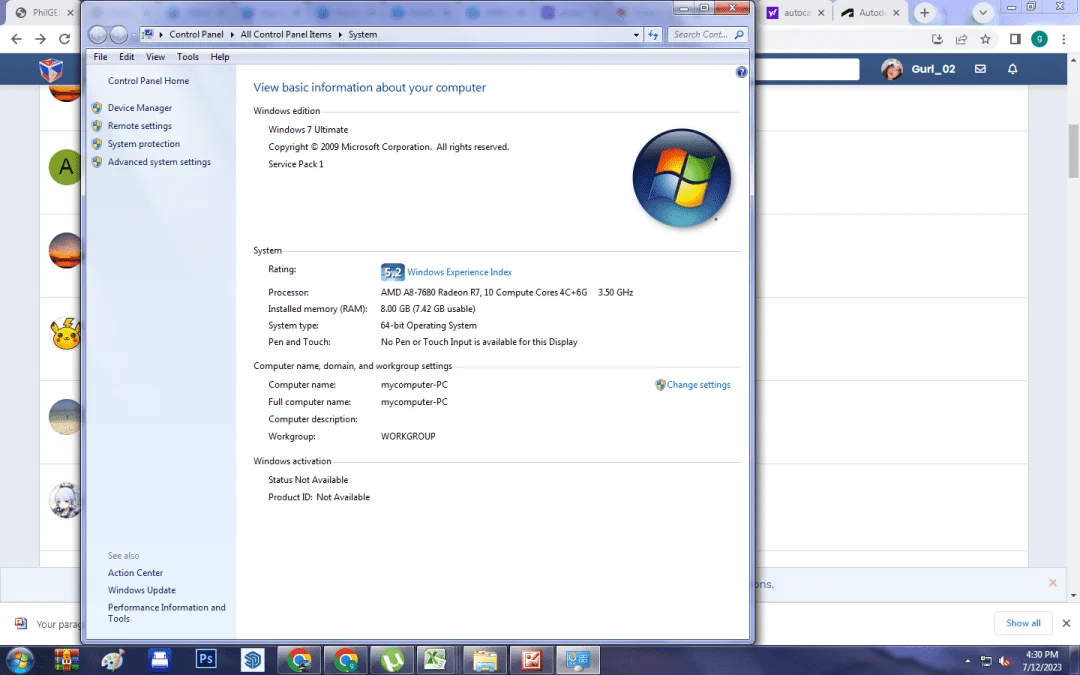Click the install app icon in Chrome
This screenshot has width=1080, height=675.
coord(937,39)
